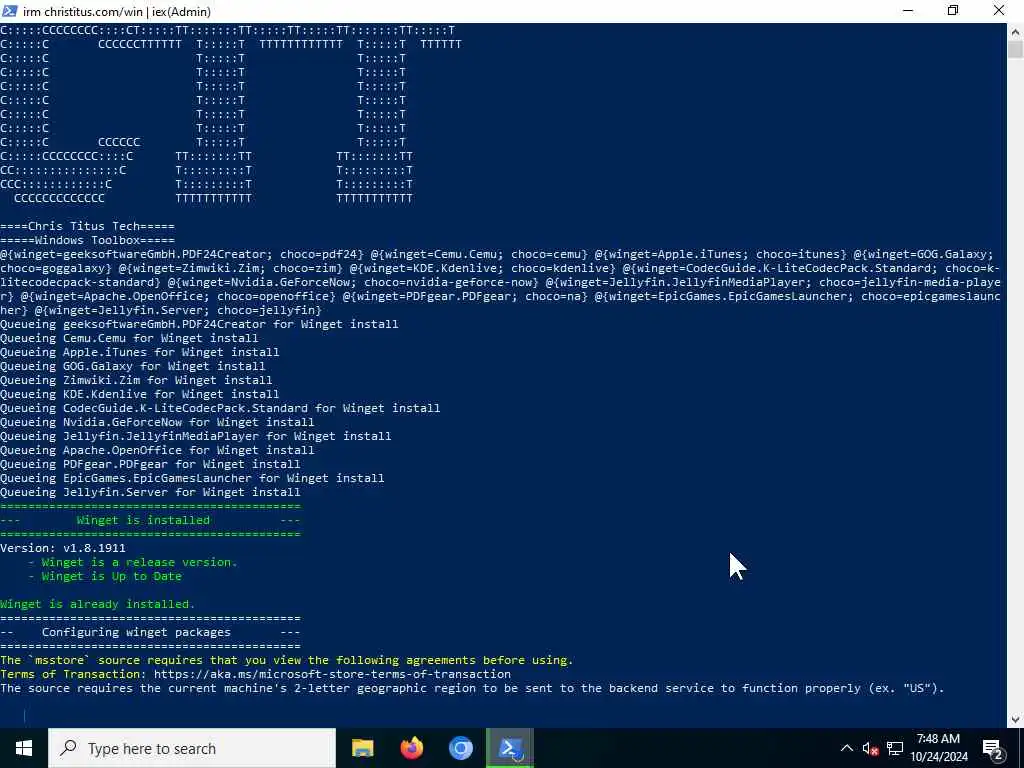
Task: Click 'Queueing KDE.Kdenlive for Winget install'
Action: pyautogui.click(x=140, y=394)
